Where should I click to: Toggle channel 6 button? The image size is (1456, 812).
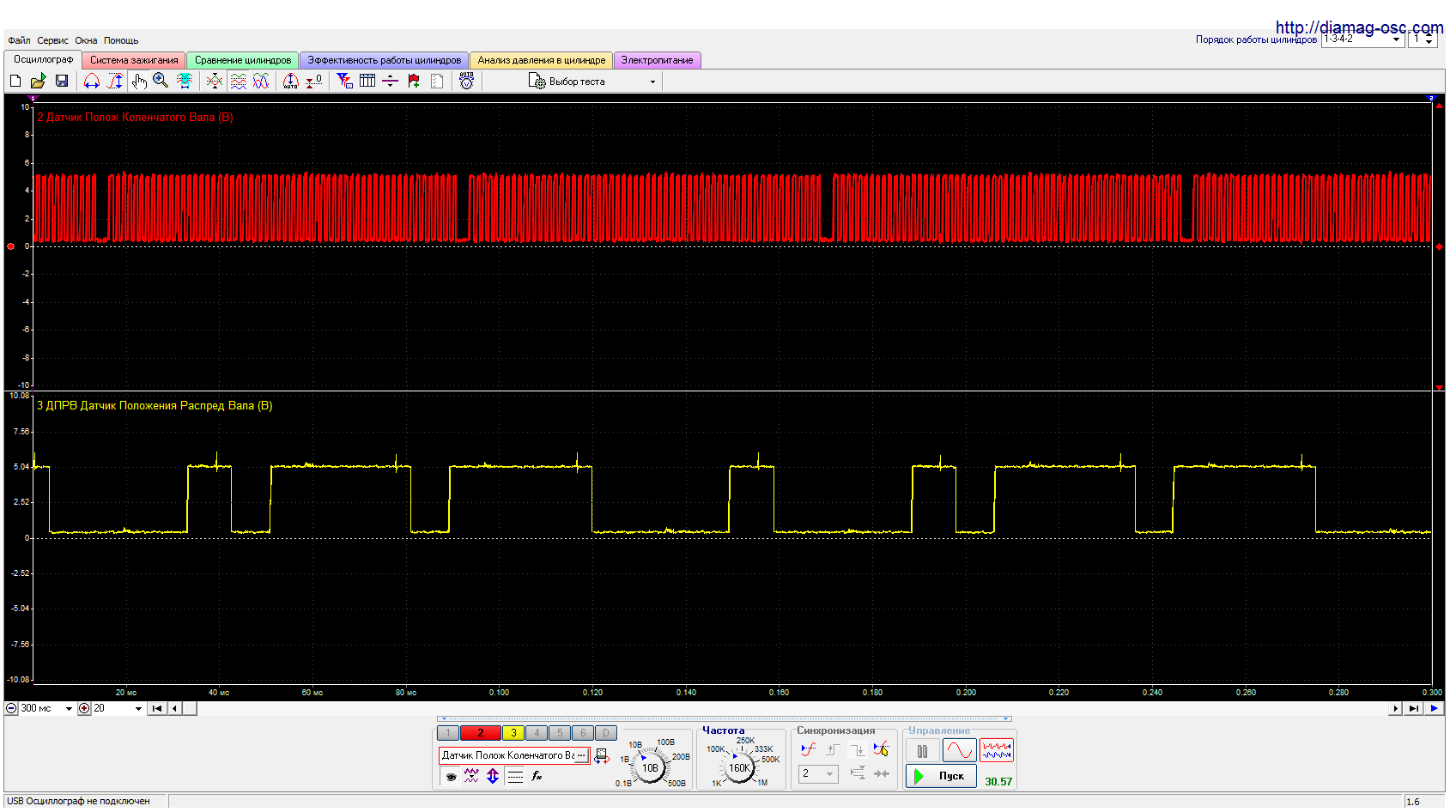(x=583, y=733)
